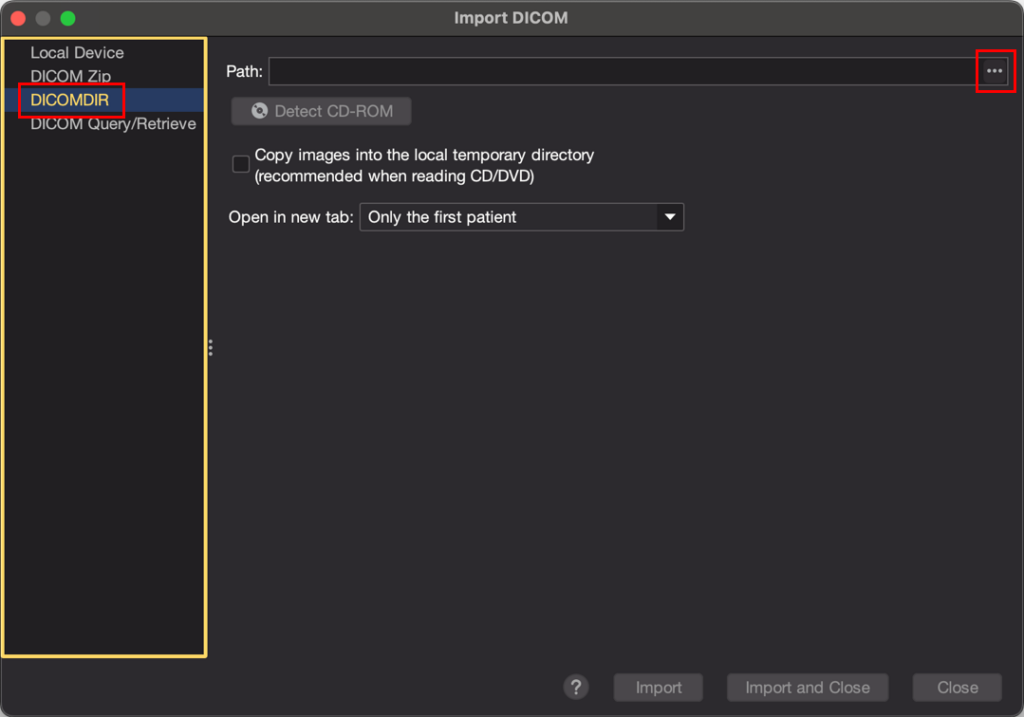The image size is (1024, 717).
Task: Click the yellow minimize window button
Action: (x=43, y=18)
